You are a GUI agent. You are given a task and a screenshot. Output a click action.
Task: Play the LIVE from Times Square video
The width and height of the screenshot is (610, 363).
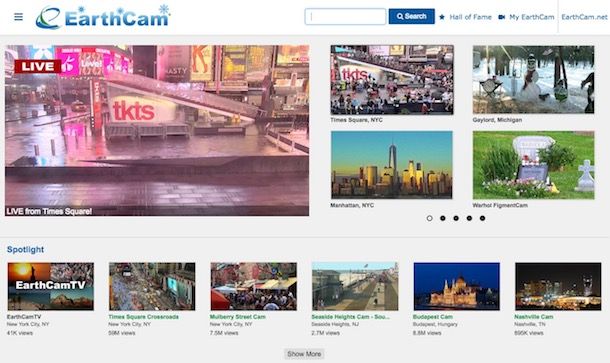(x=157, y=130)
